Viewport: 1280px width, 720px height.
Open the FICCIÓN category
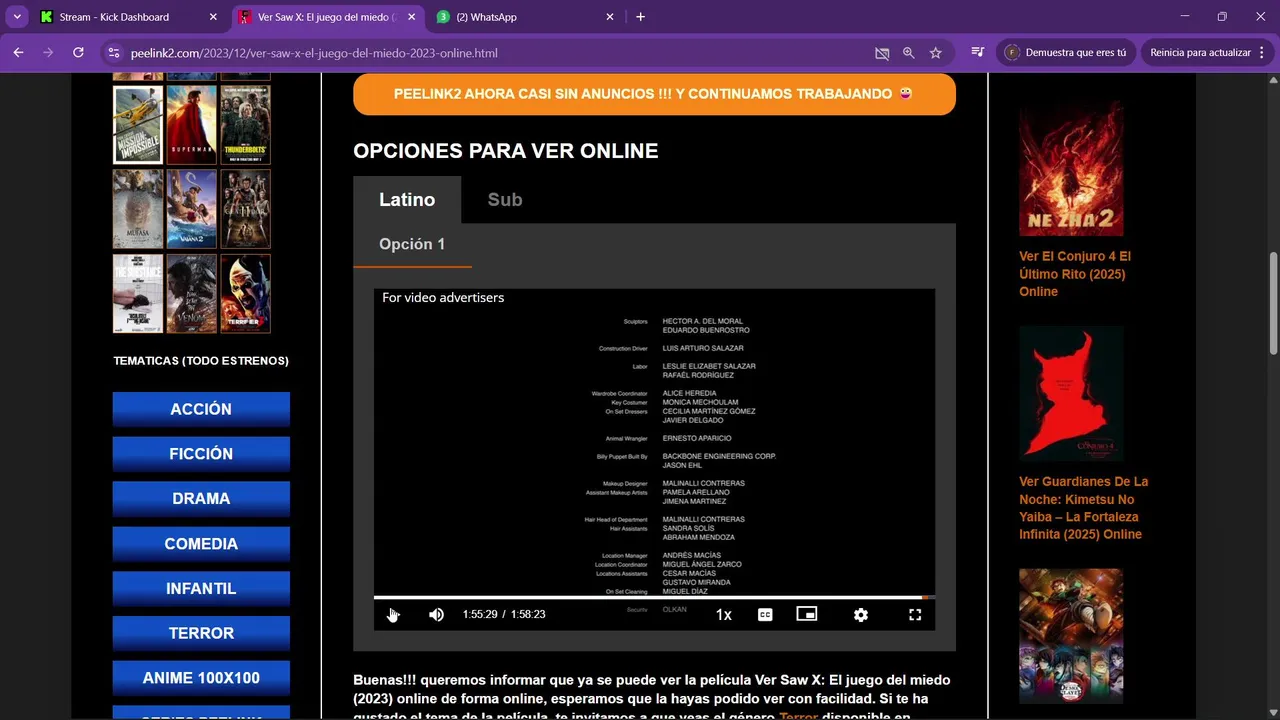[x=201, y=454]
